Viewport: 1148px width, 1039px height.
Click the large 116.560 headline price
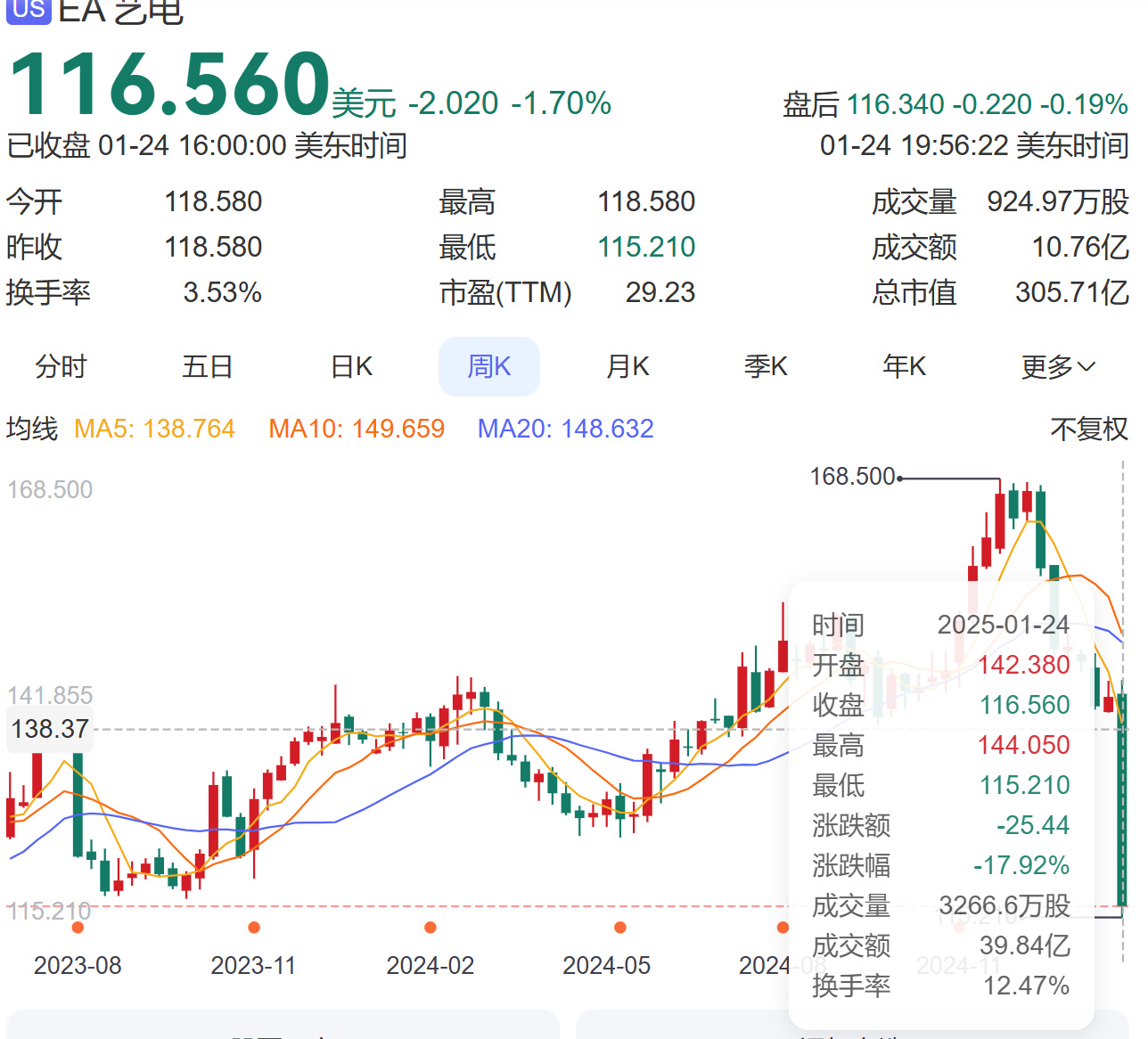coord(169,84)
